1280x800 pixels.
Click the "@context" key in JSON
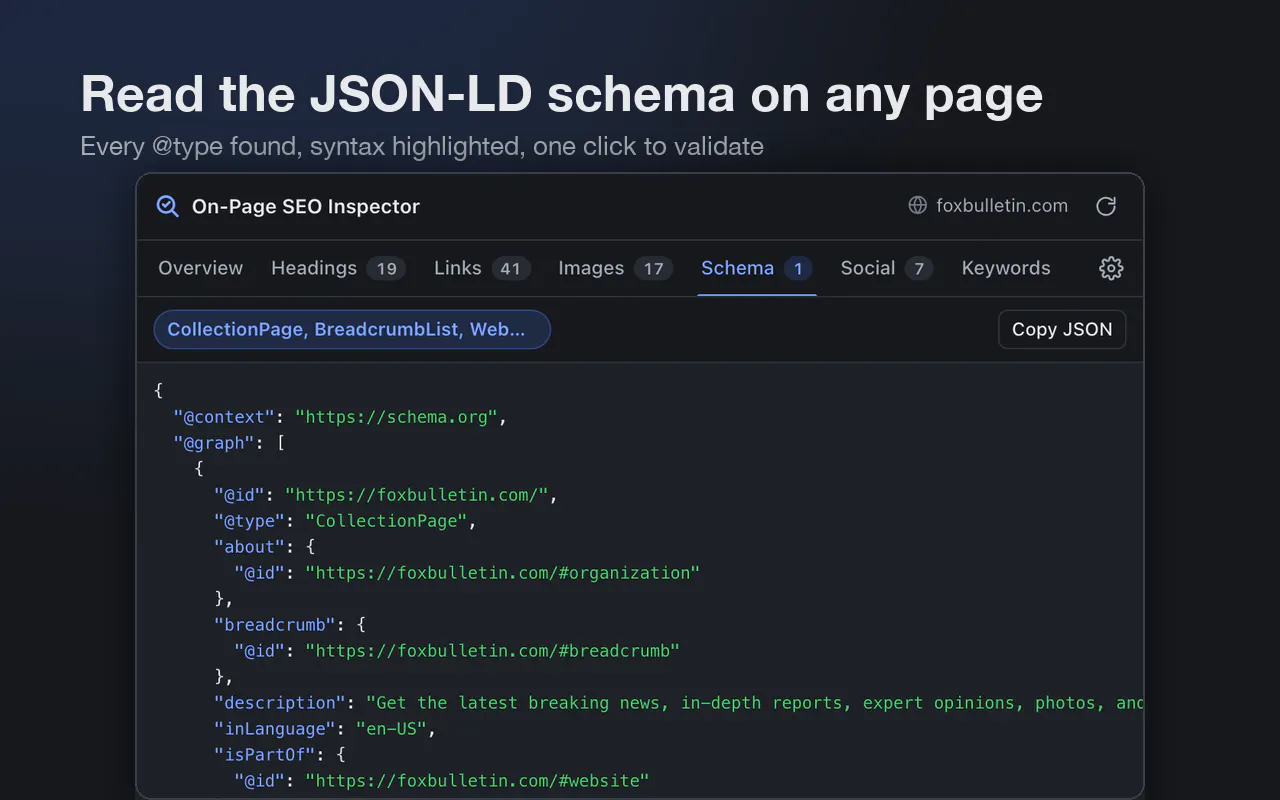224,417
